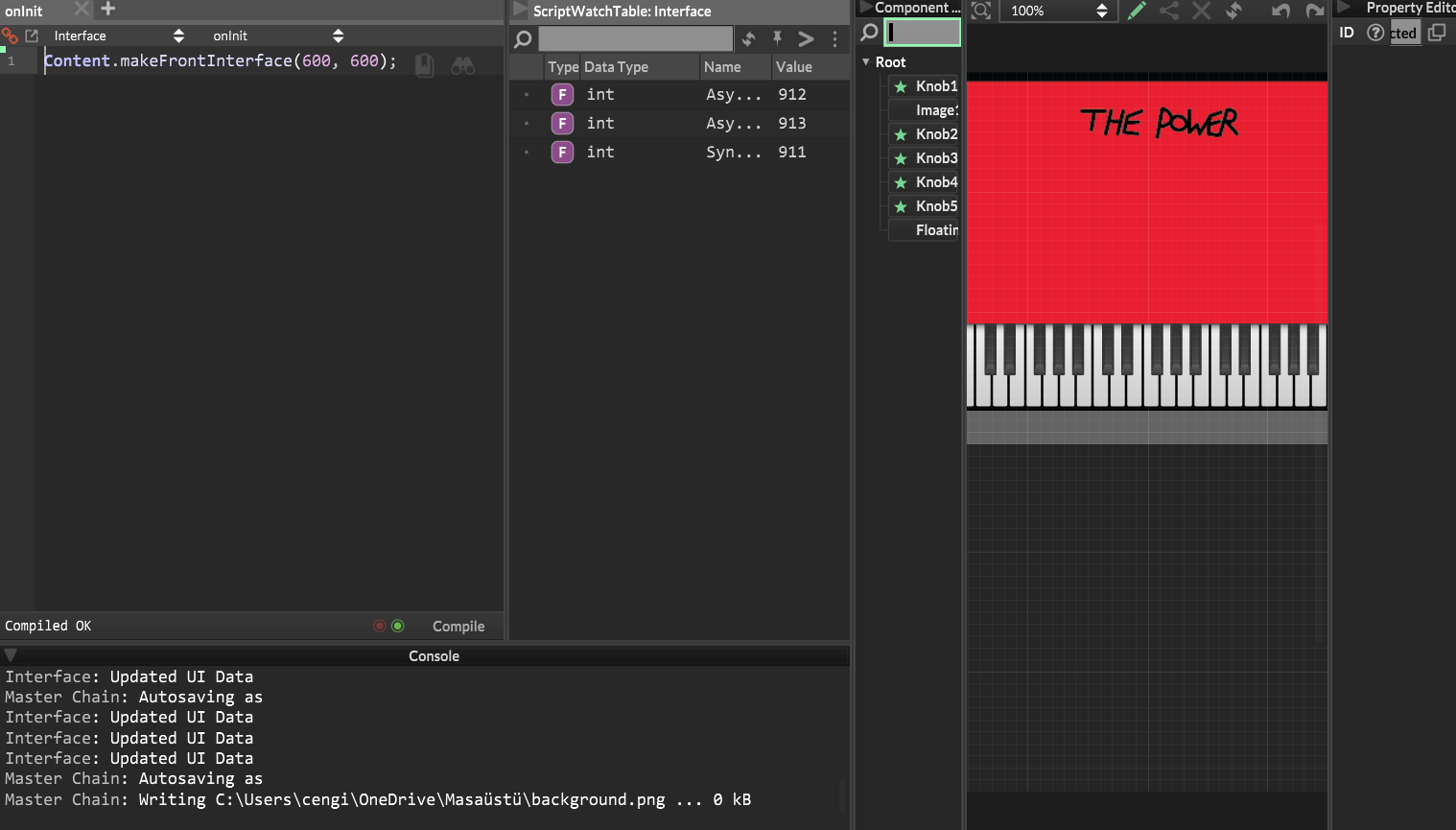
Task: Click the bookmark icon in code editor
Action: tap(425, 65)
